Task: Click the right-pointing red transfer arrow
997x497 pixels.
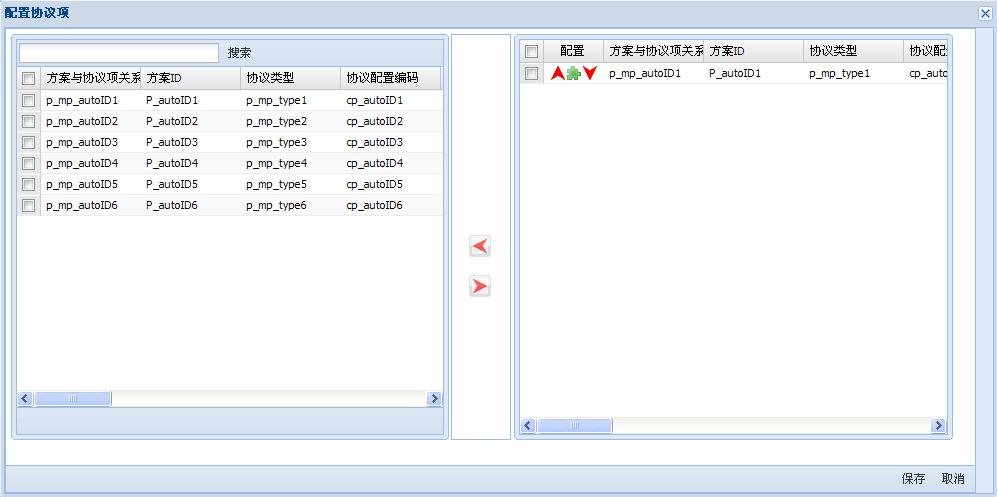Action: point(481,287)
